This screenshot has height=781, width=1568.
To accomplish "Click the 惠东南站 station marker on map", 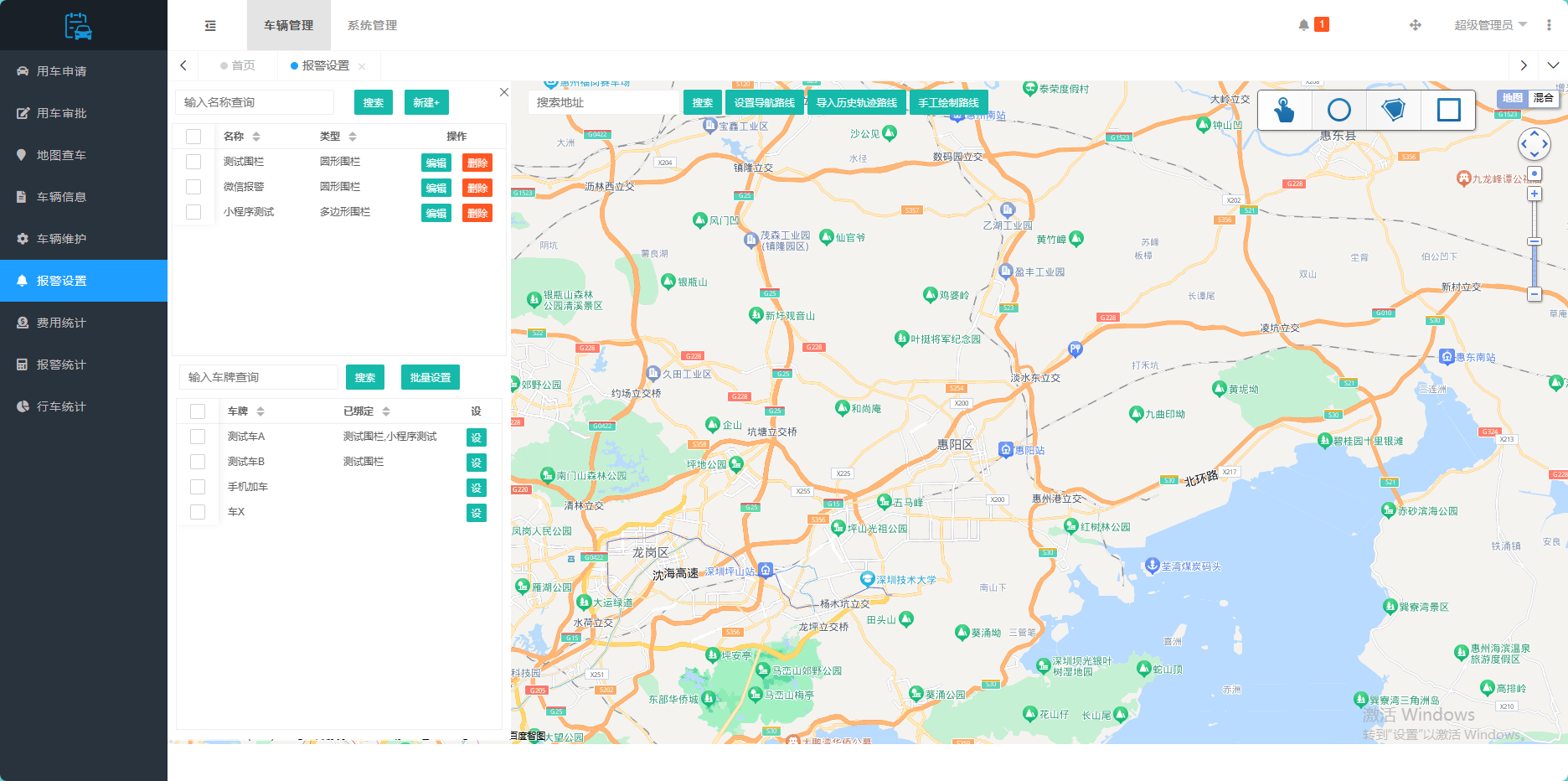I will (1447, 356).
